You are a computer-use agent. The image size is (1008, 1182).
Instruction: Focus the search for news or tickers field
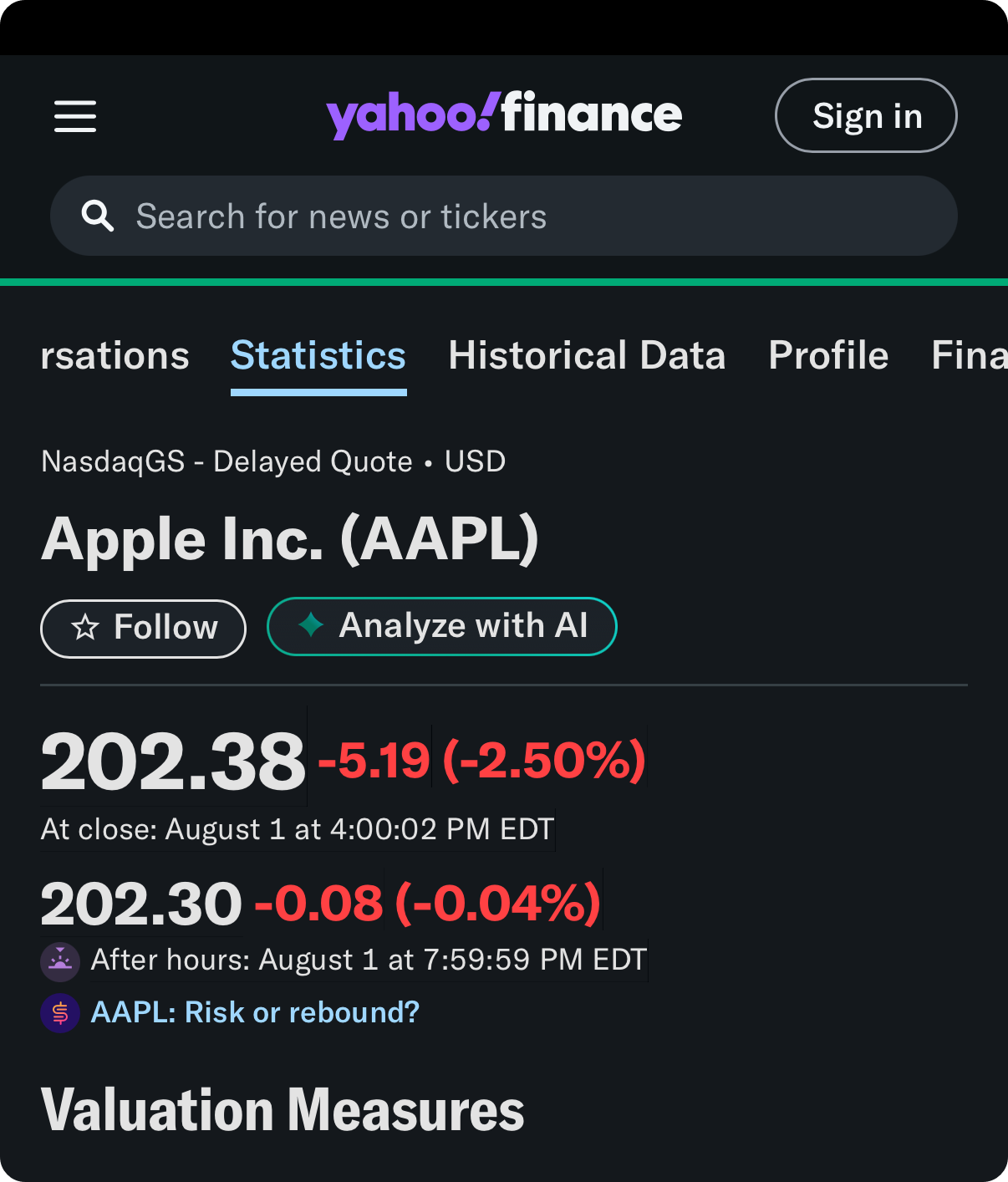(504, 216)
